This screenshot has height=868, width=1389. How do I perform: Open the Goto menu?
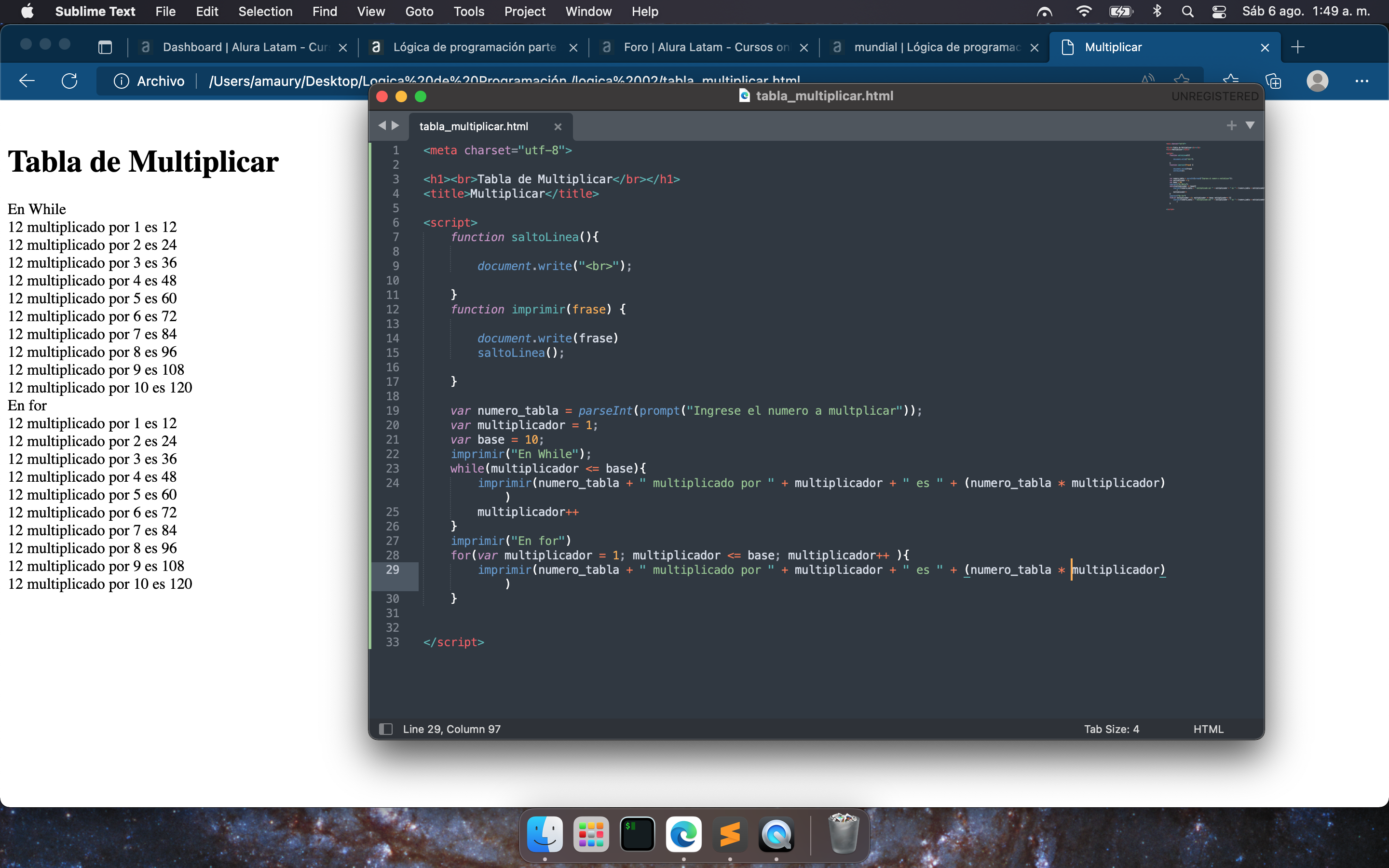[419, 12]
